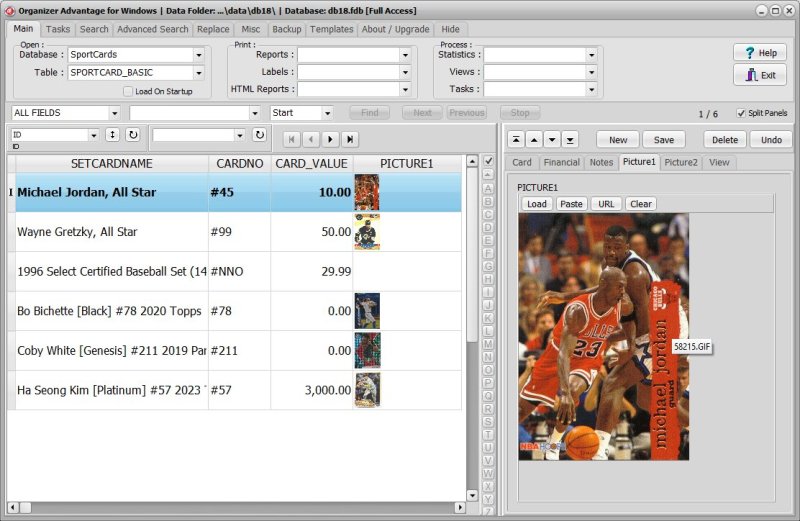Expand the Reports dropdown
Viewport: 800px width, 521px height.
[x=405, y=55]
